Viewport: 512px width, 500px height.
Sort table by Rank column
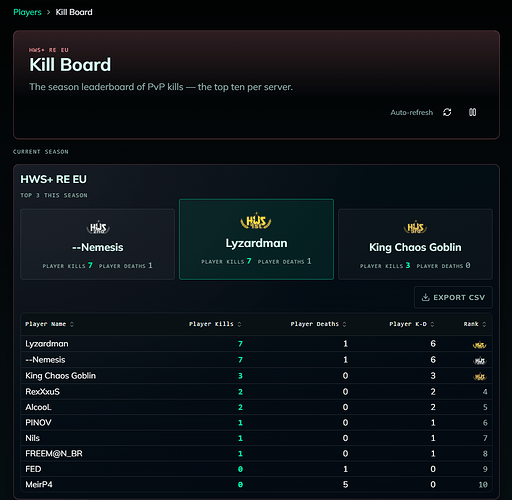click(x=475, y=324)
